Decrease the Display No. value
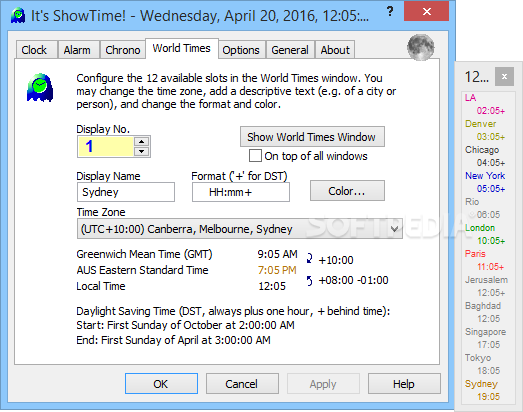 pos(142,151)
